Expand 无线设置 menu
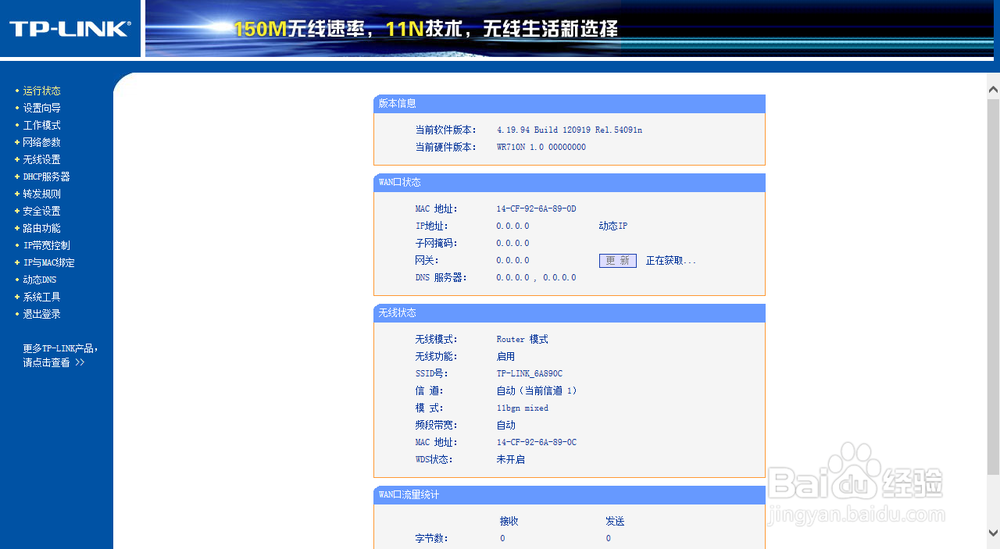 41,159
